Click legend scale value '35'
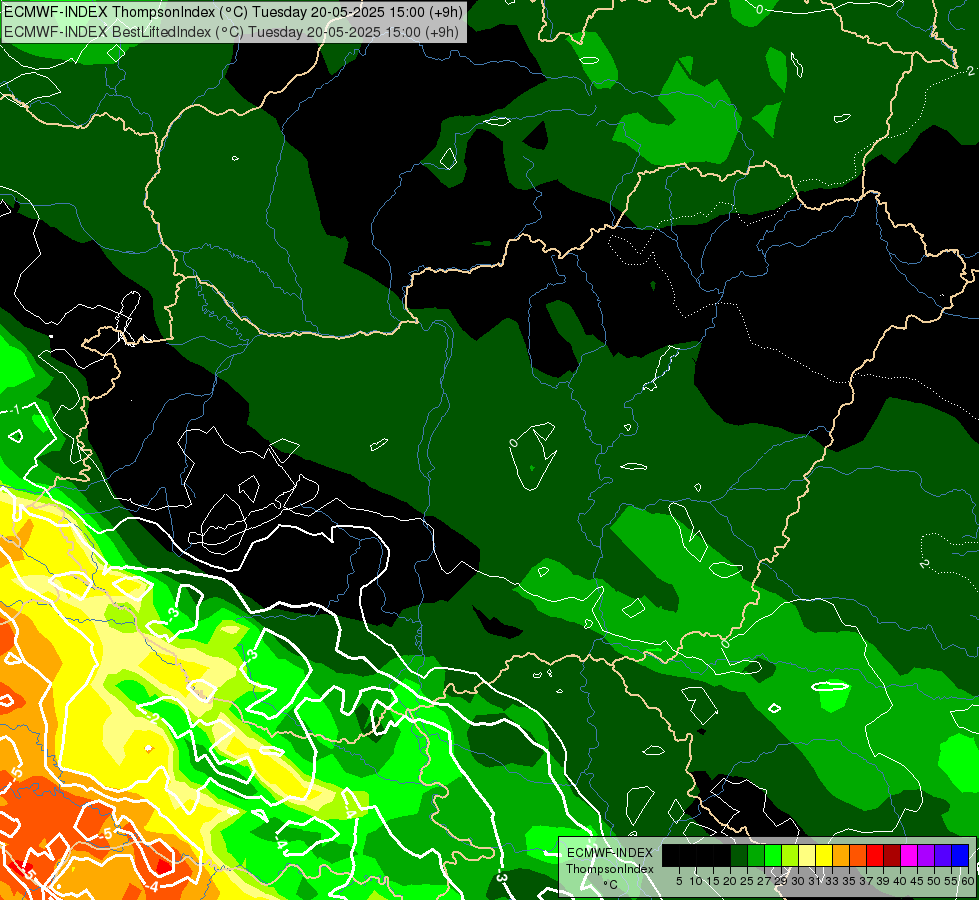Screen dimensions: 979x900 coord(849,881)
